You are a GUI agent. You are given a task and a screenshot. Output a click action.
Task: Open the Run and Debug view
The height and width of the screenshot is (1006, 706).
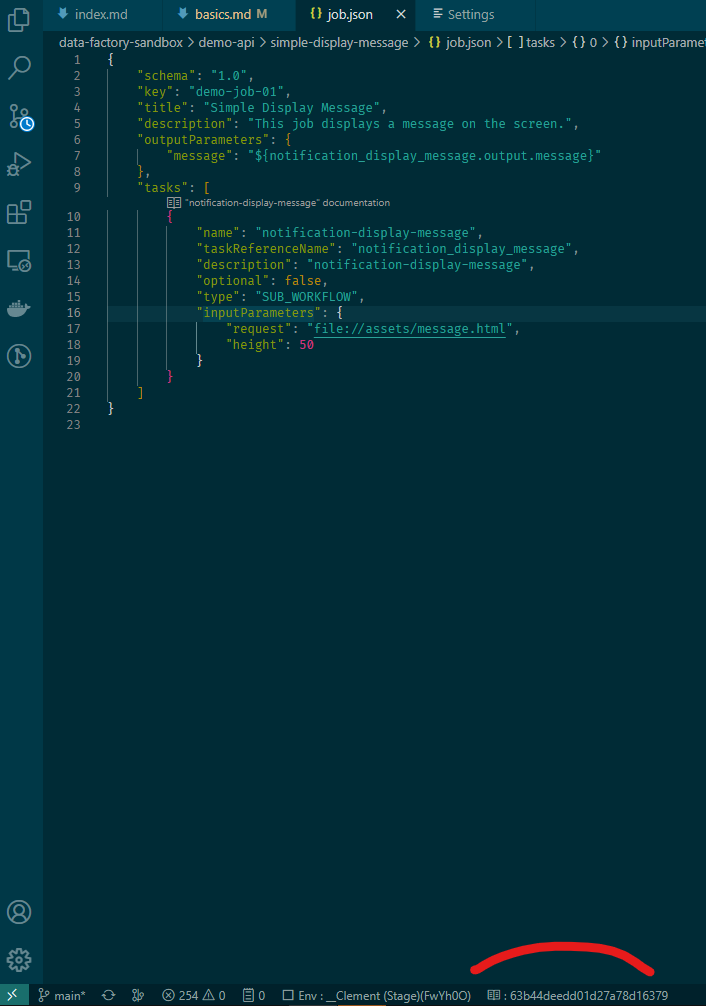tap(20, 165)
